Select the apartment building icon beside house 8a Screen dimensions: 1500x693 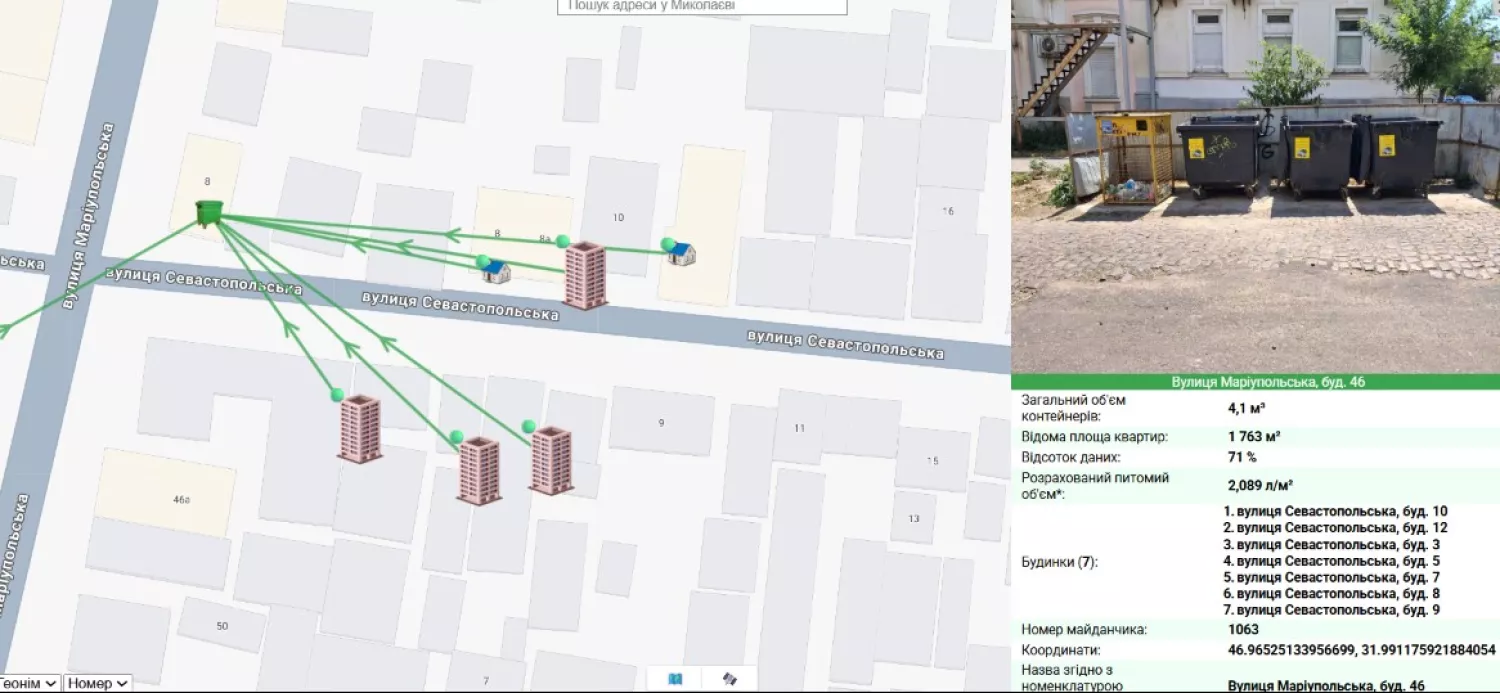click(585, 275)
